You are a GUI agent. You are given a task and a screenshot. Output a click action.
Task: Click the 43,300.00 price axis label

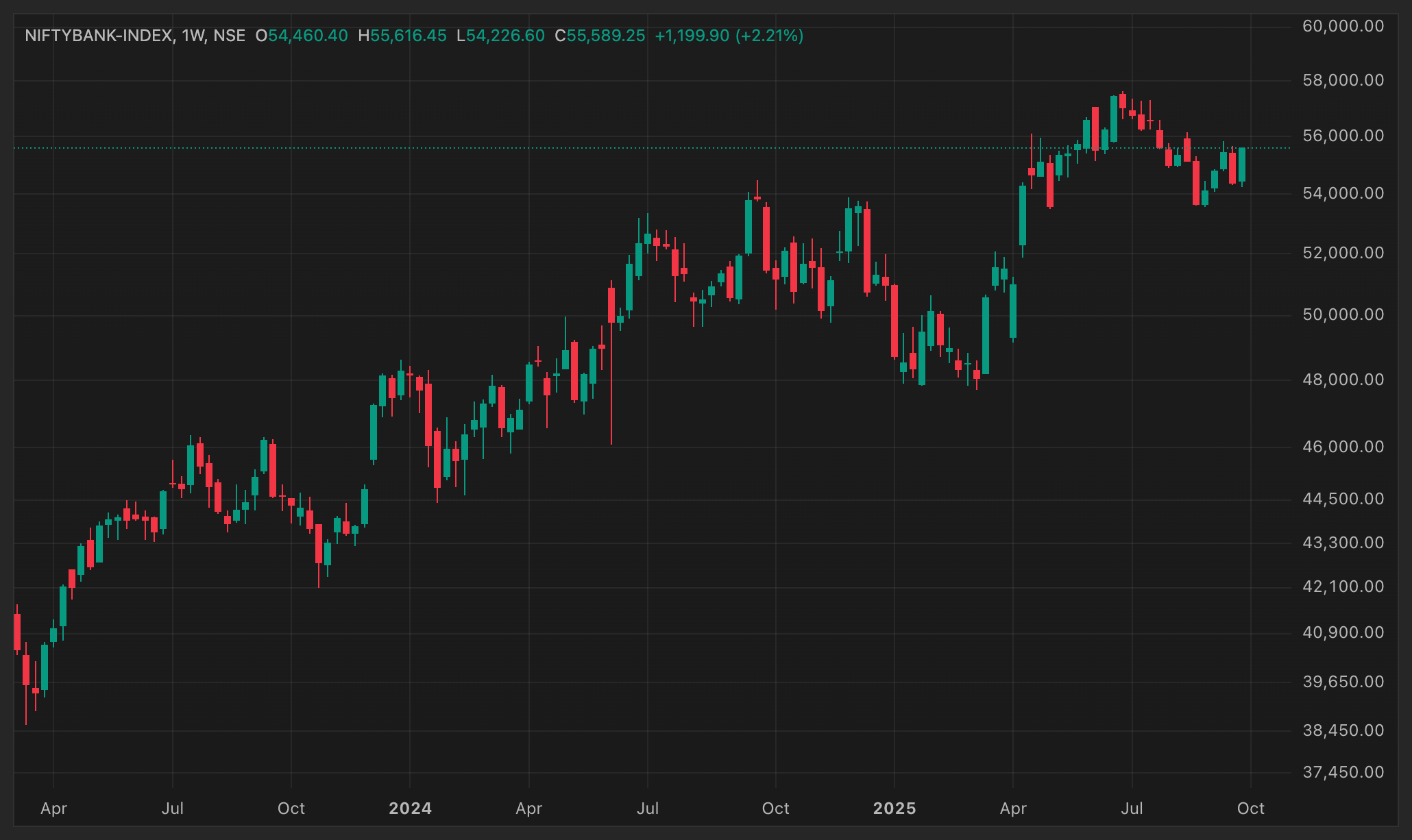pos(1343,543)
